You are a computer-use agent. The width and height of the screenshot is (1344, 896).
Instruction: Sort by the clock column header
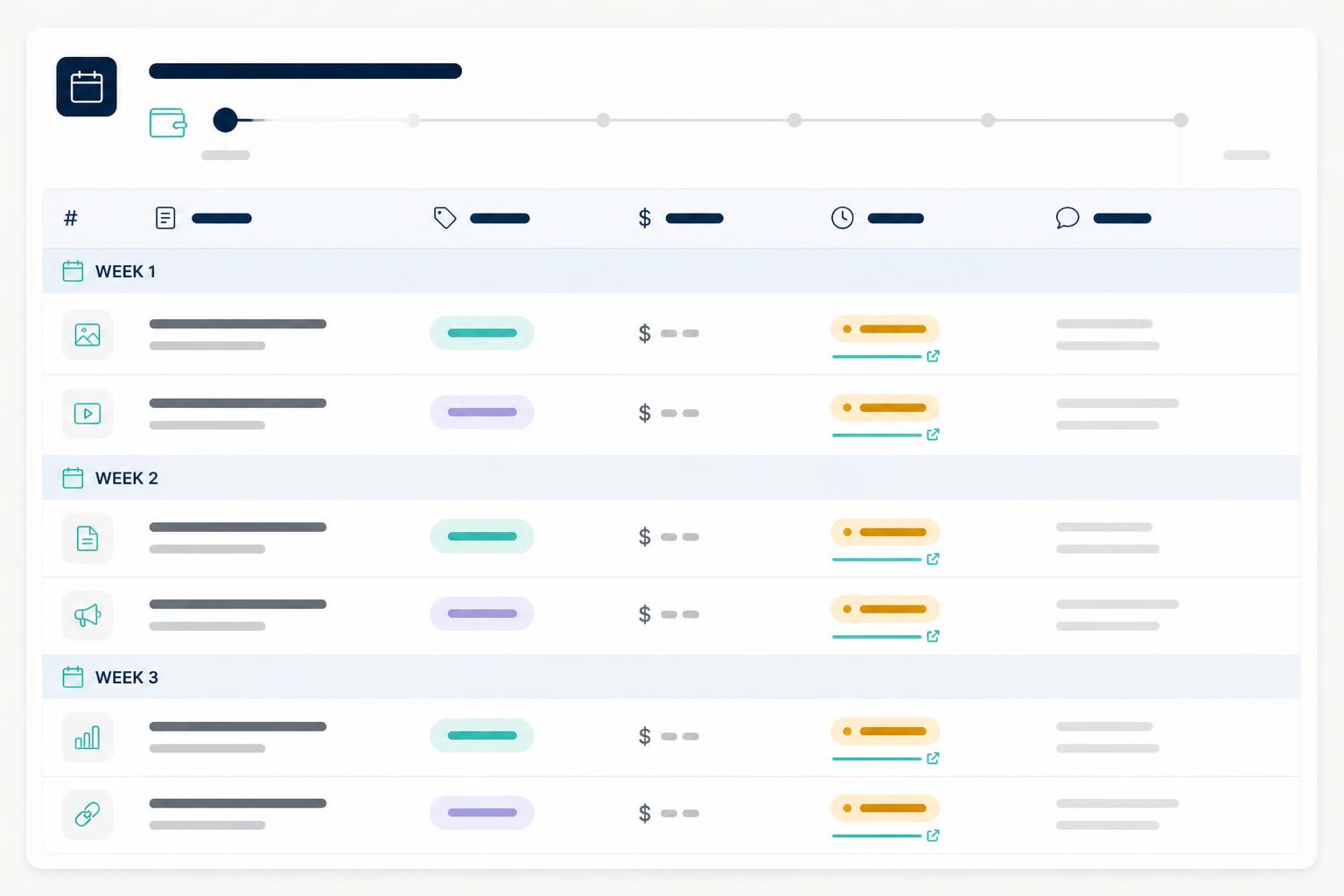tap(877, 218)
